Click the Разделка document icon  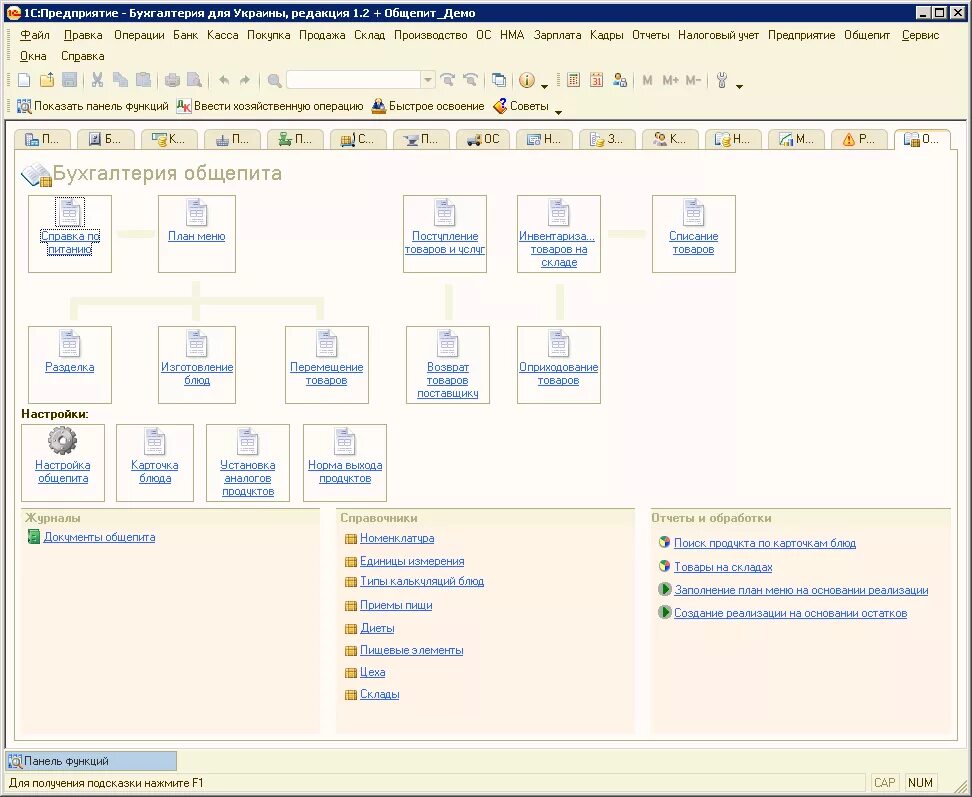point(69,343)
